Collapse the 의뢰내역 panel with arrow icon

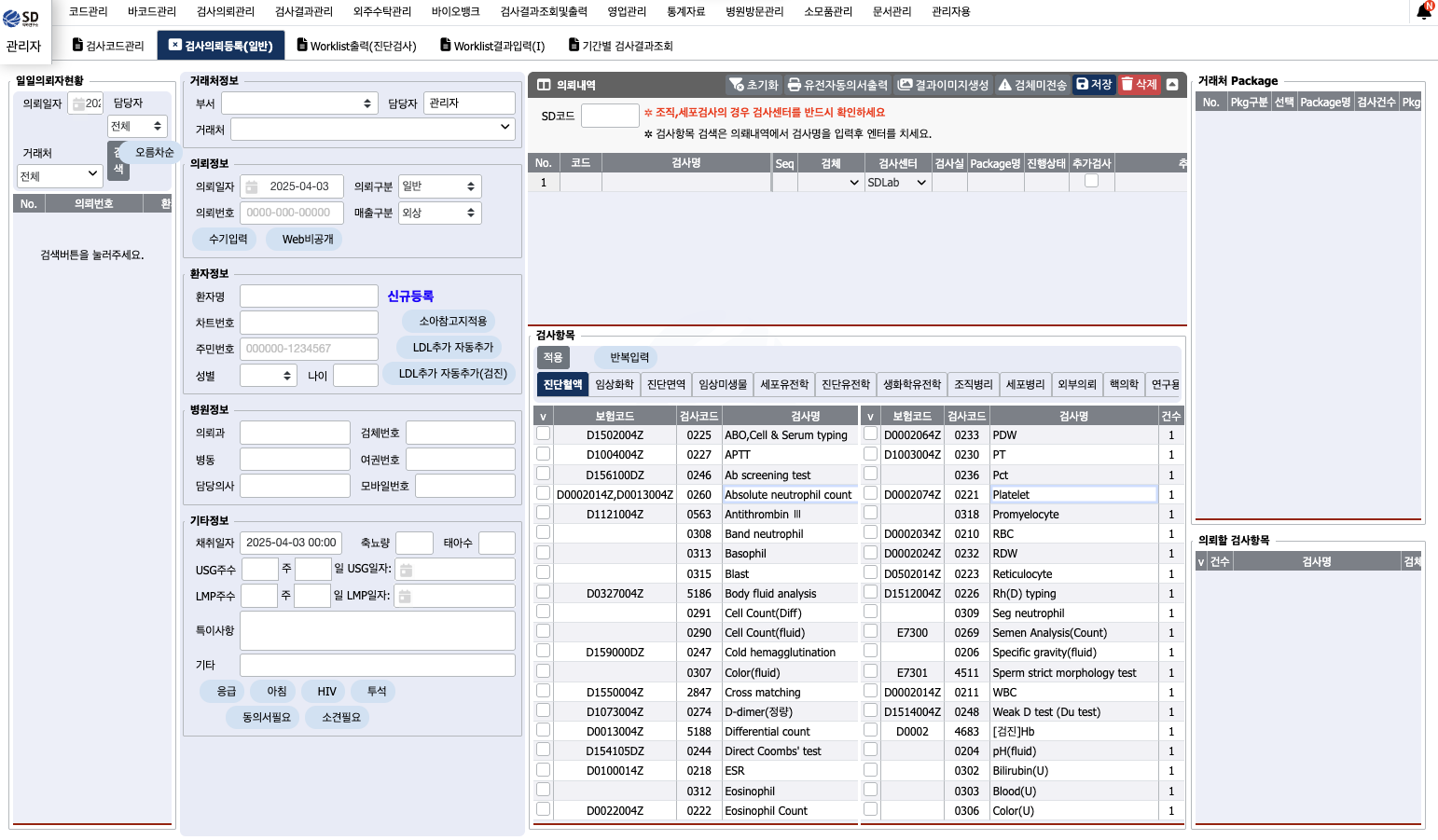click(x=1172, y=85)
